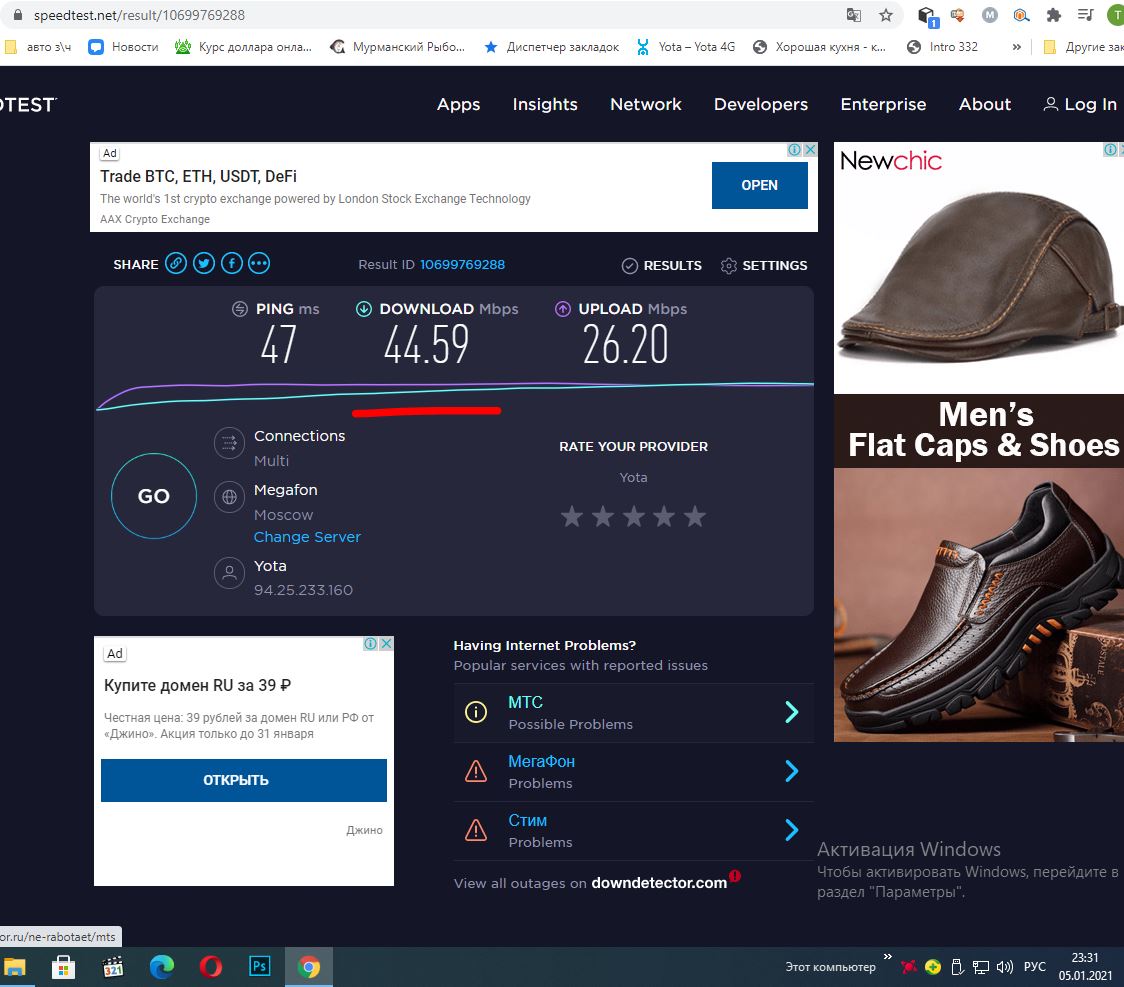Image resolution: width=1124 pixels, height=987 pixels.
Task: Click the Change Server link
Action: [307, 537]
